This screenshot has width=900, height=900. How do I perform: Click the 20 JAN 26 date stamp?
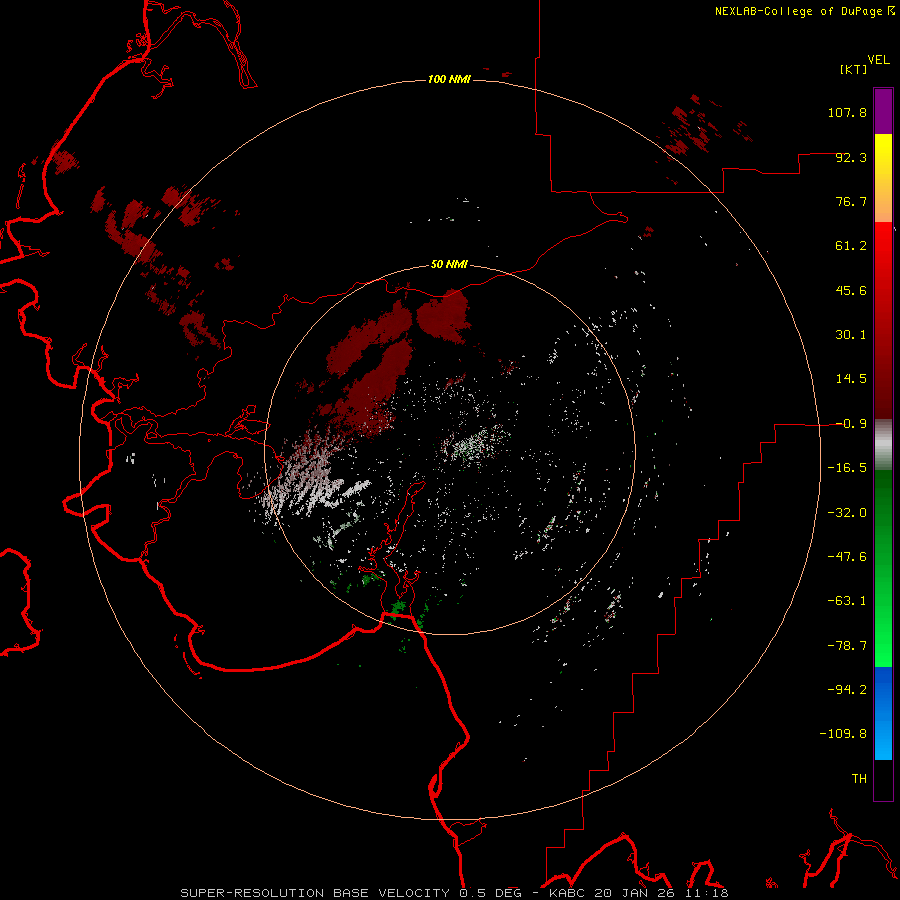(x=633, y=893)
